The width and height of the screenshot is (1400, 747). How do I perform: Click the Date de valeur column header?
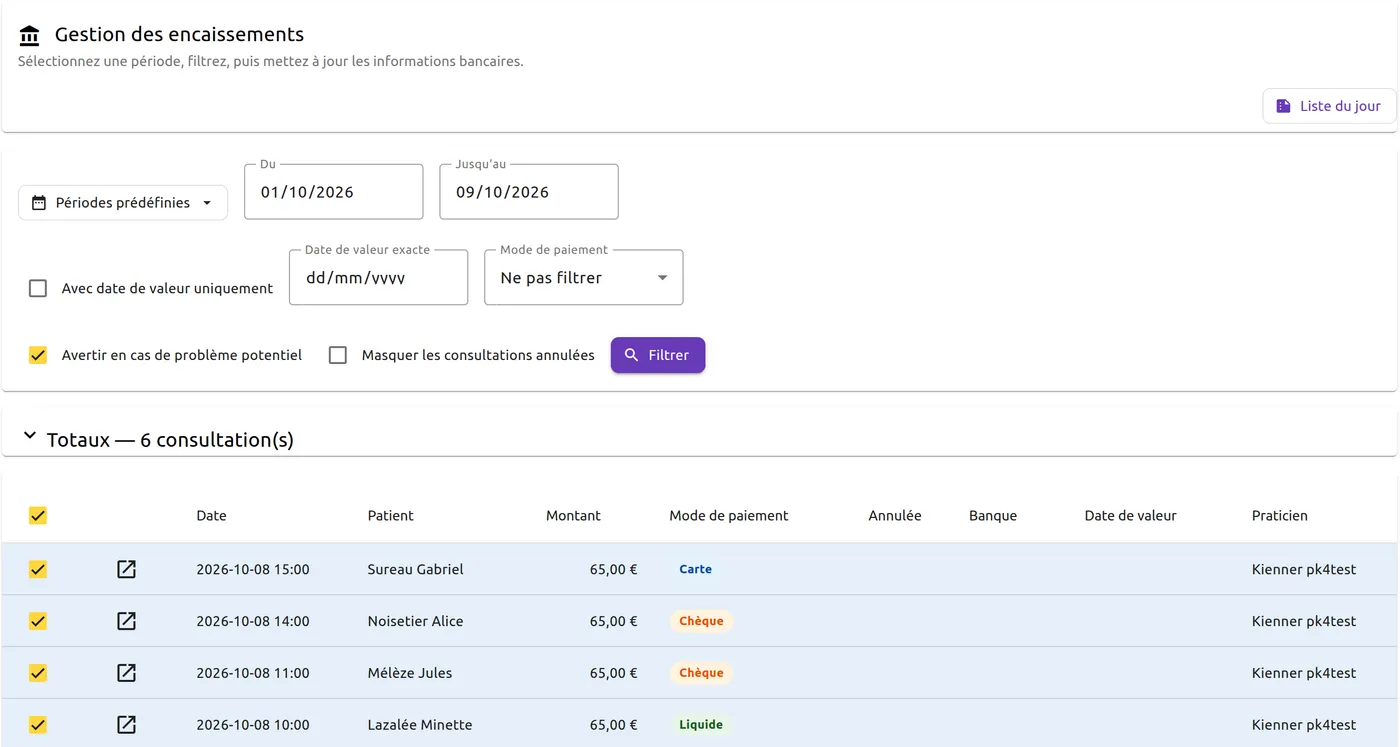pyautogui.click(x=1130, y=516)
